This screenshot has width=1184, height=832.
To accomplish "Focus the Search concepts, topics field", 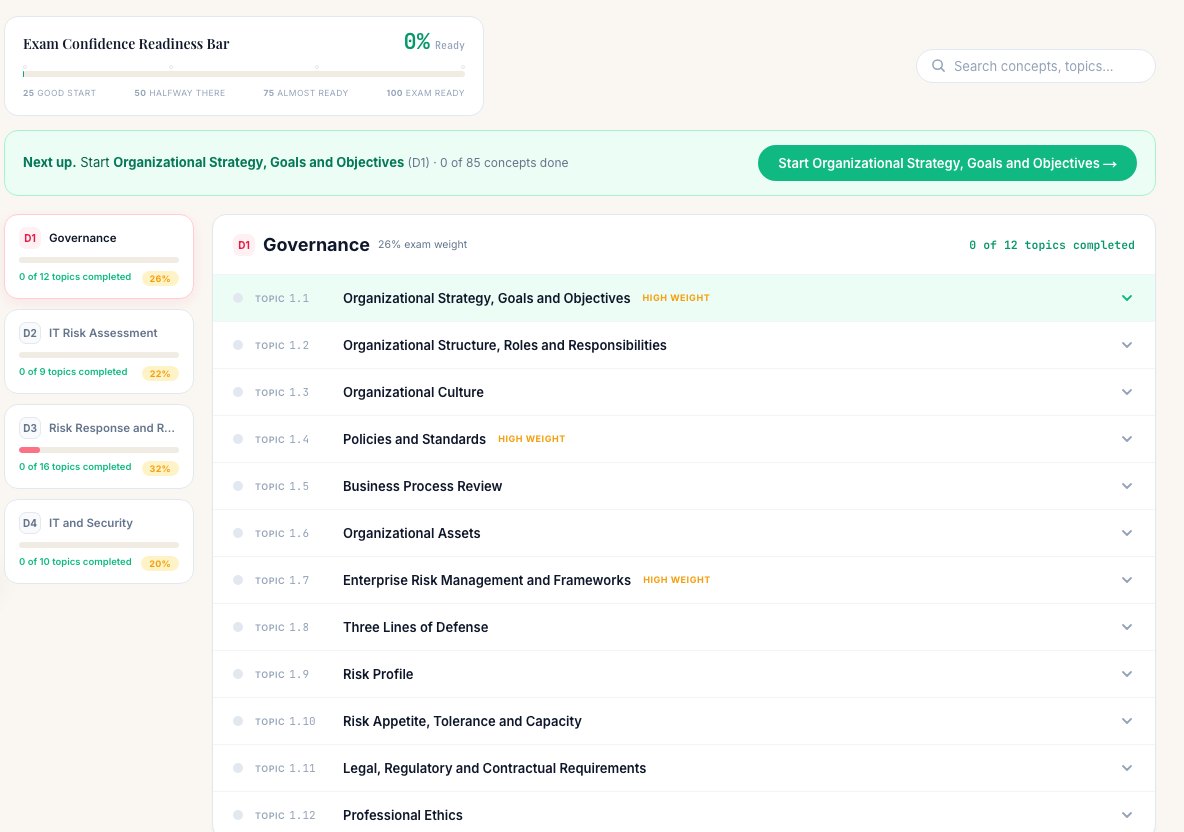I will point(1036,66).
